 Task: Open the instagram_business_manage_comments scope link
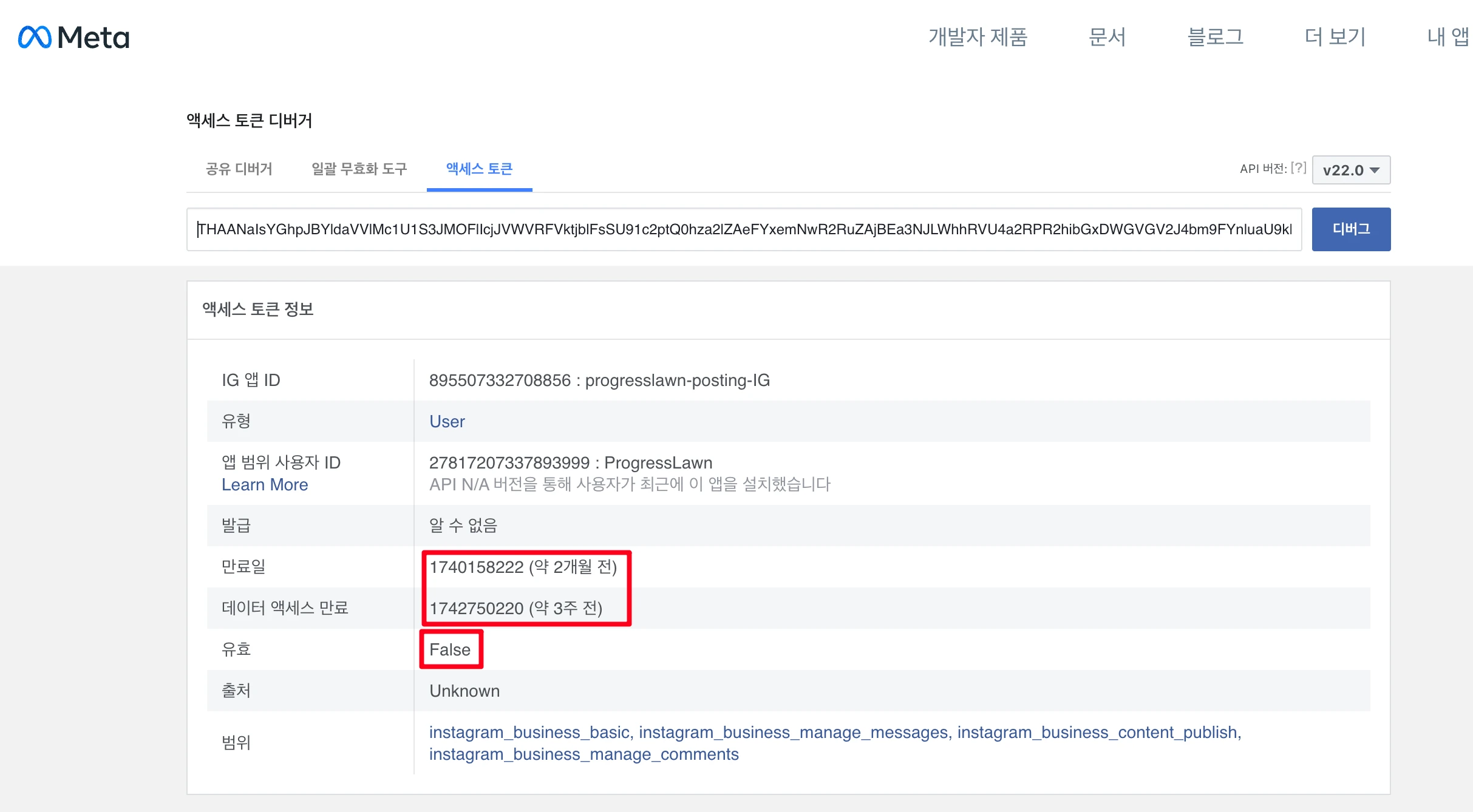tap(584, 754)
